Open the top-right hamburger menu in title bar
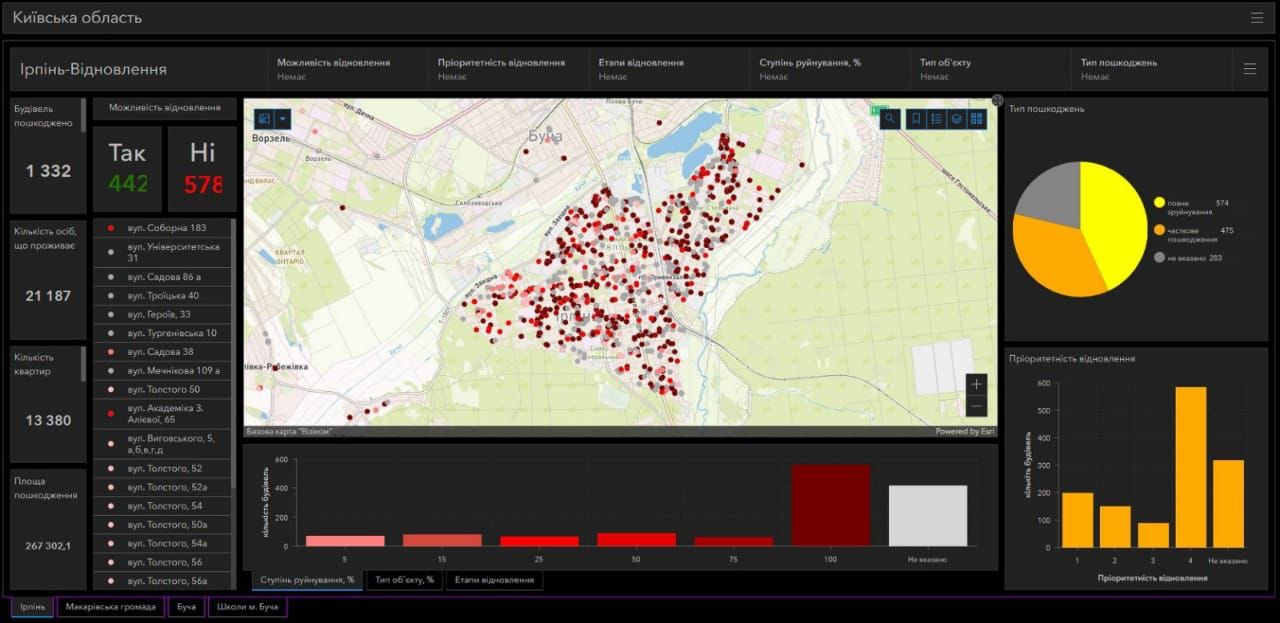Viewport: 1280px width, 623px height. click(1256, 18)
